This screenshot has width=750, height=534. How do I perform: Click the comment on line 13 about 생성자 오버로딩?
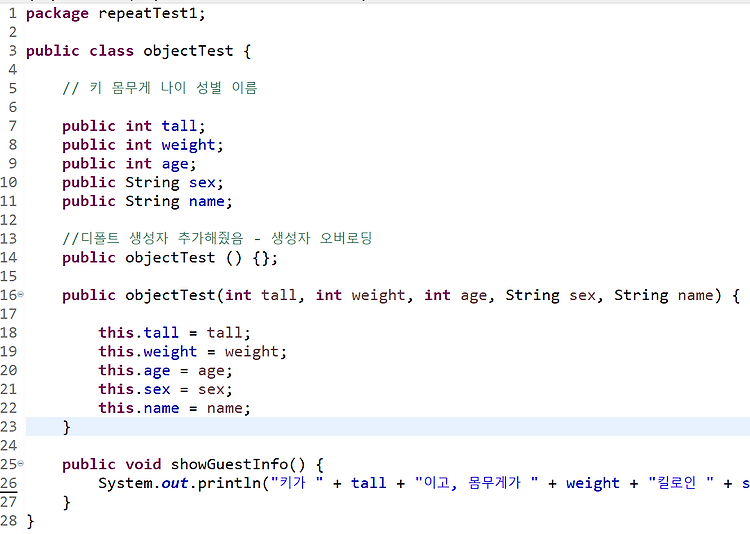coord(217,238)
